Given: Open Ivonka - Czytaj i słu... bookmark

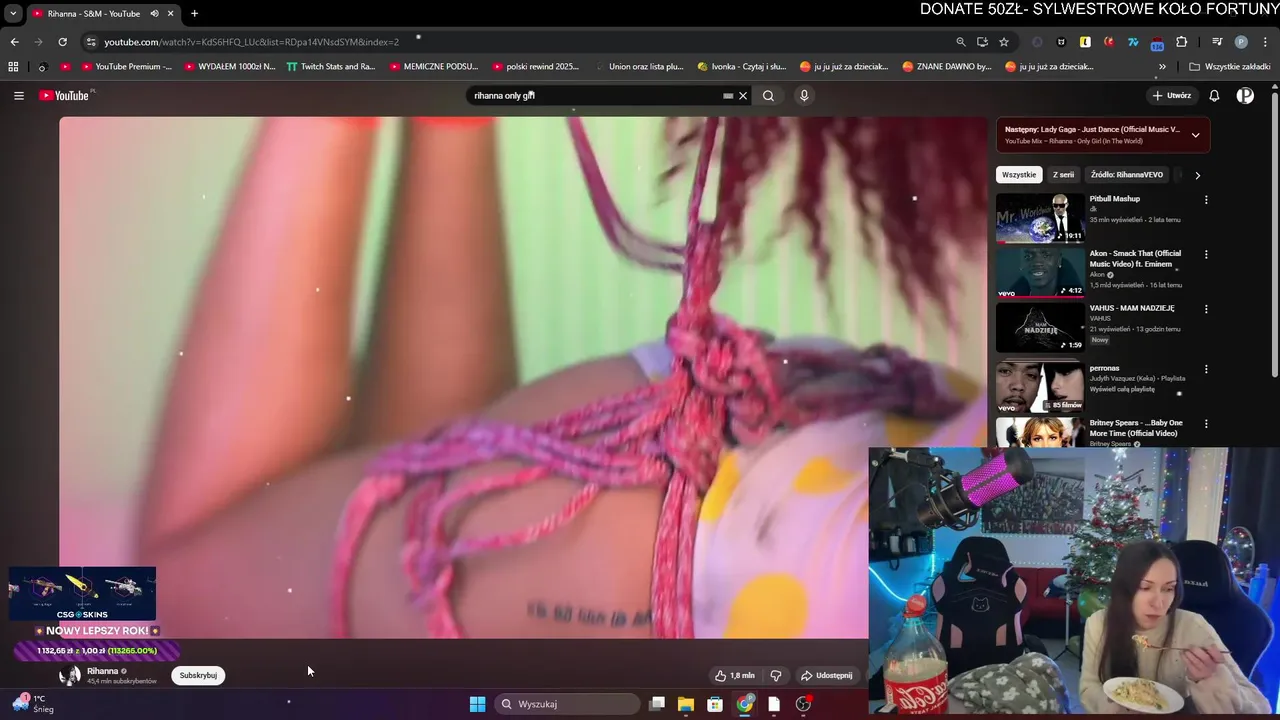Looking at the screenshot, I should (742, 67).
